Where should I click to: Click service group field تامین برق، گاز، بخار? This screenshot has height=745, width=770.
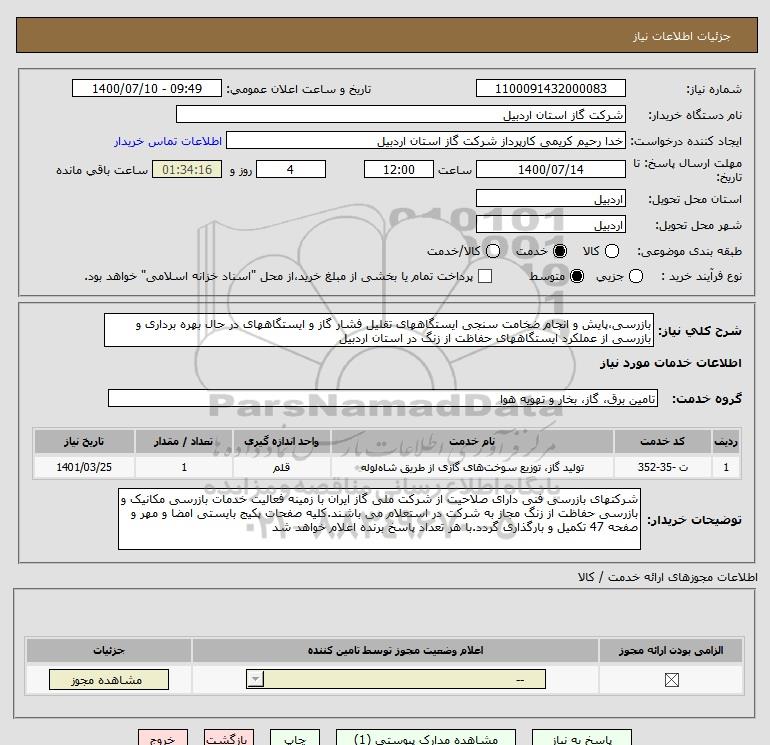pos(383,398)
